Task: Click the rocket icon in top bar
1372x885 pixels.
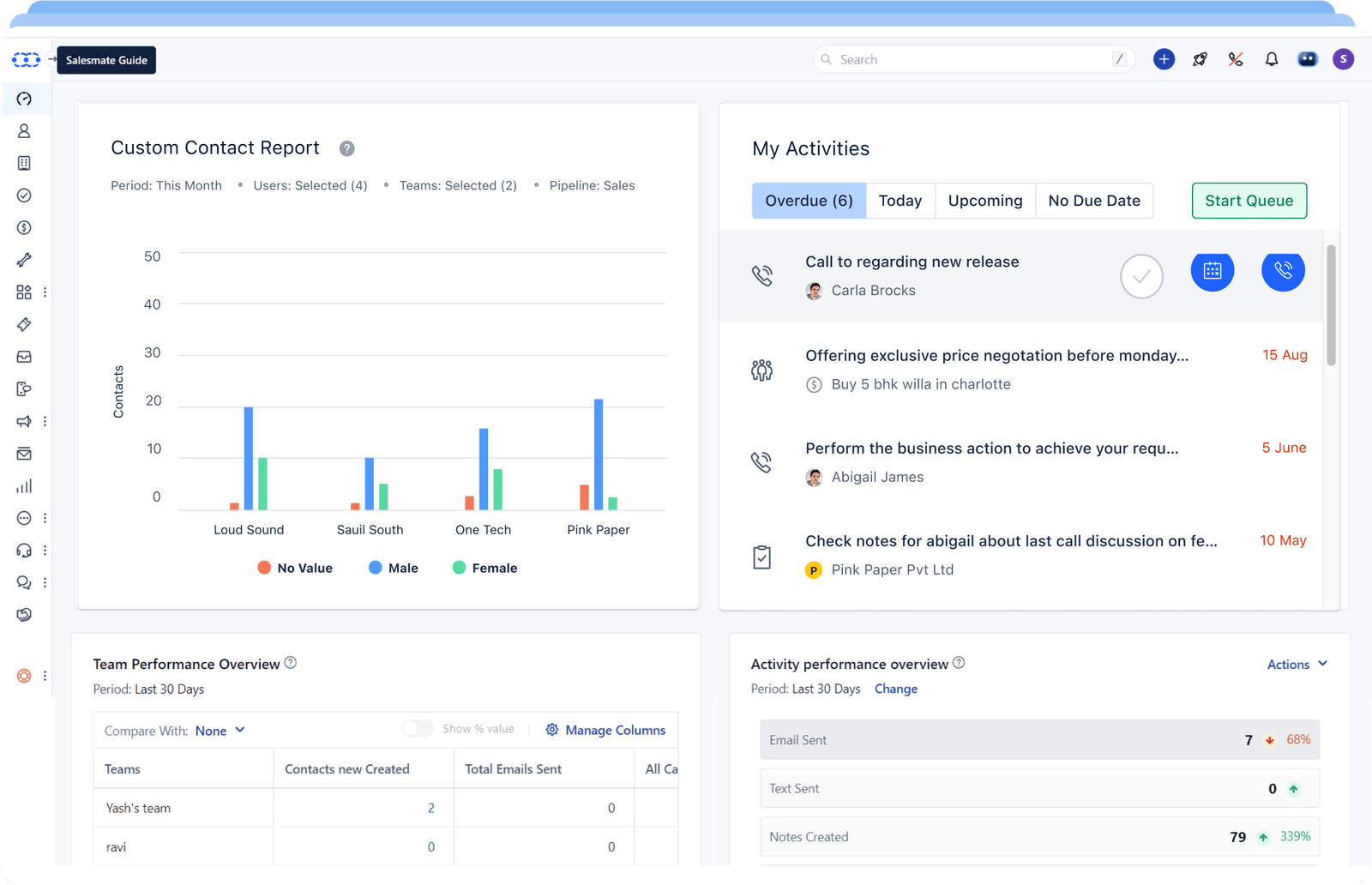Action: pos(1200,59)
